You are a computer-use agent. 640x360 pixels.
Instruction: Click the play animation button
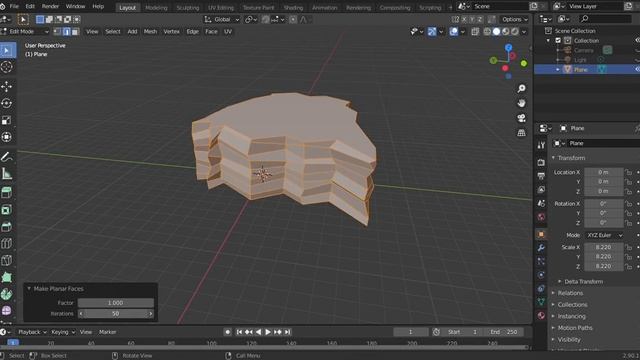coord(268,332)
